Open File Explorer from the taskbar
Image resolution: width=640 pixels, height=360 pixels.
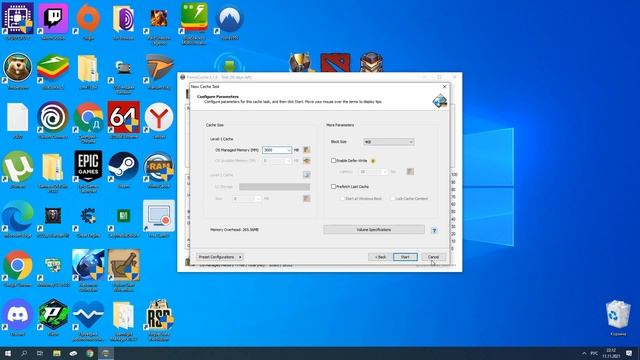(57, 353)
